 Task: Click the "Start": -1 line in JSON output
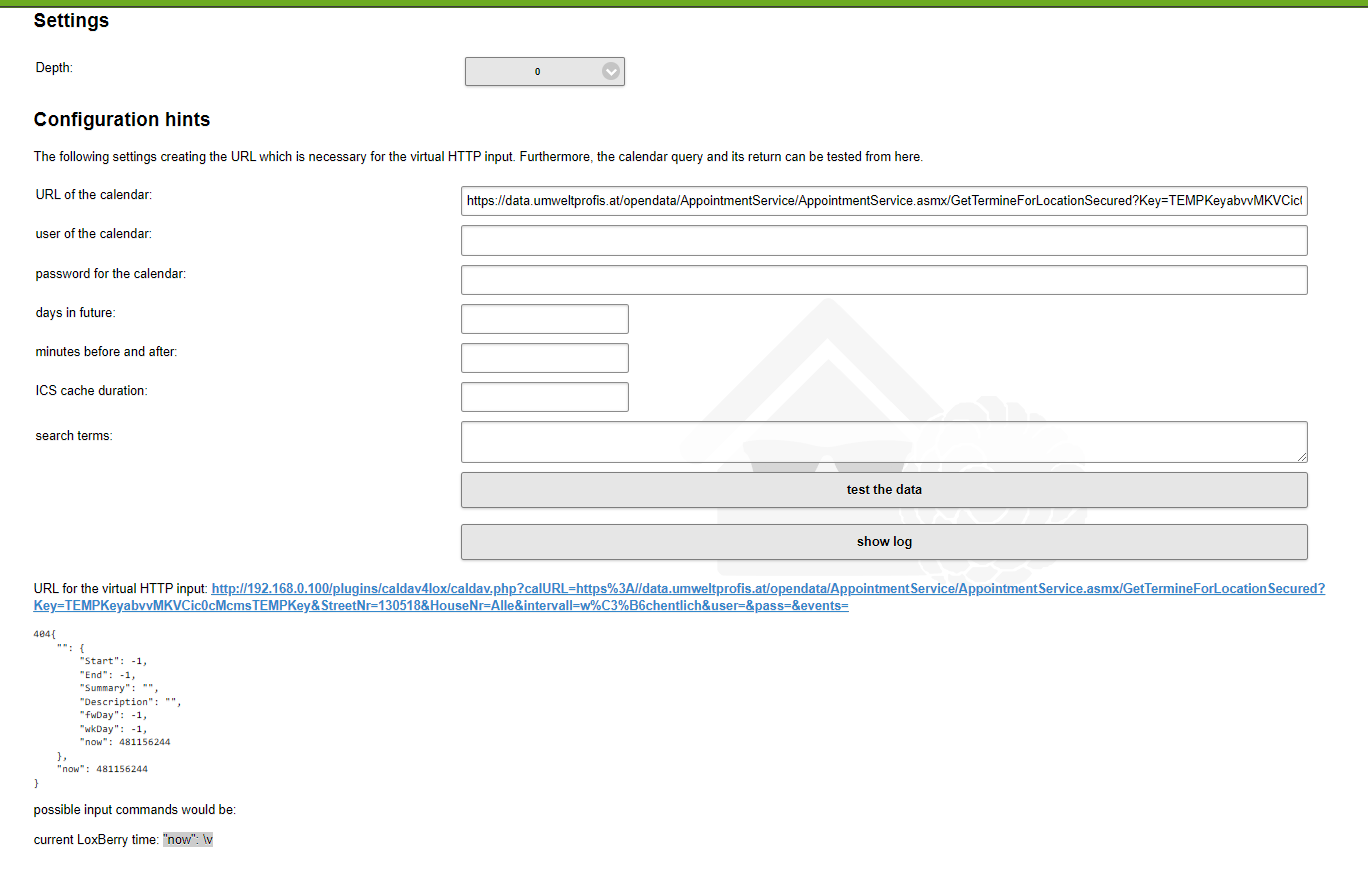(113, 661)
